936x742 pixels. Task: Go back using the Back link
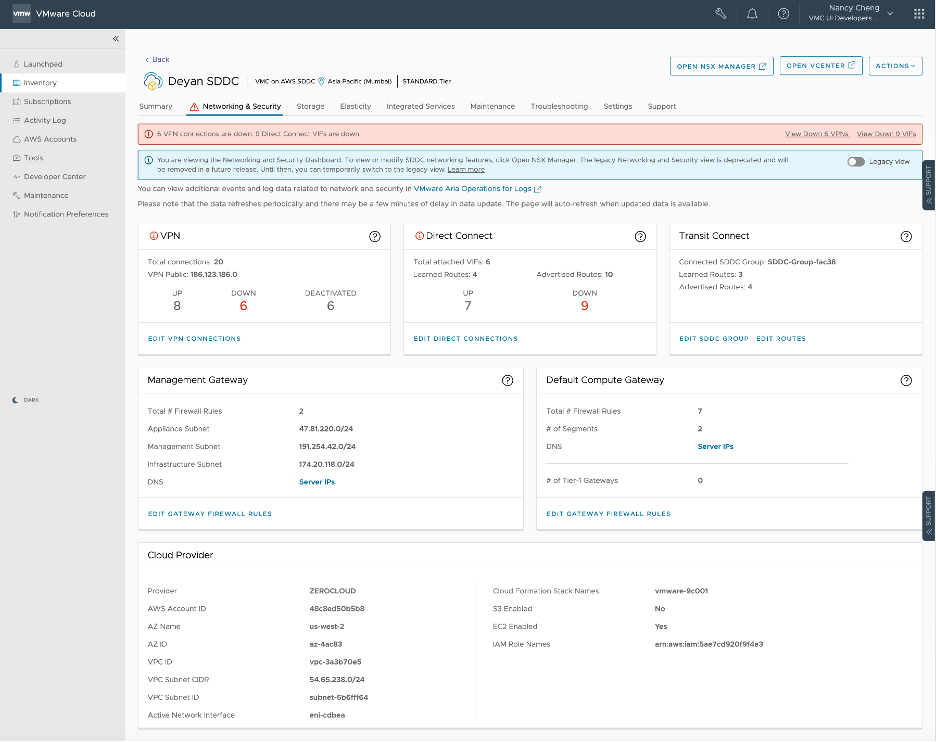click(x=158, y=59)
